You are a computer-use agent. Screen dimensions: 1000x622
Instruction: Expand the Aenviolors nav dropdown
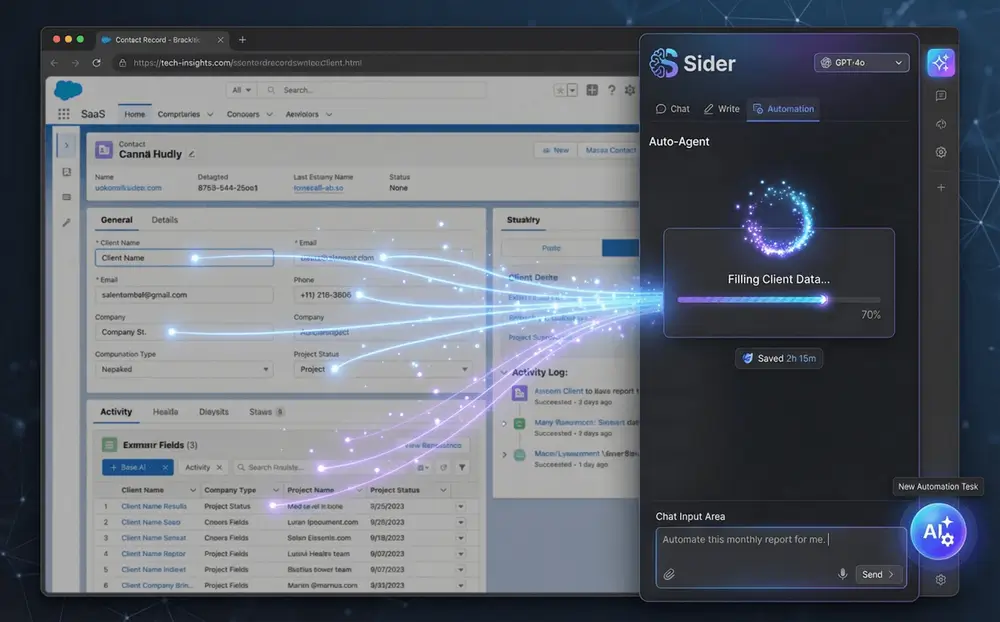[329, 115]
